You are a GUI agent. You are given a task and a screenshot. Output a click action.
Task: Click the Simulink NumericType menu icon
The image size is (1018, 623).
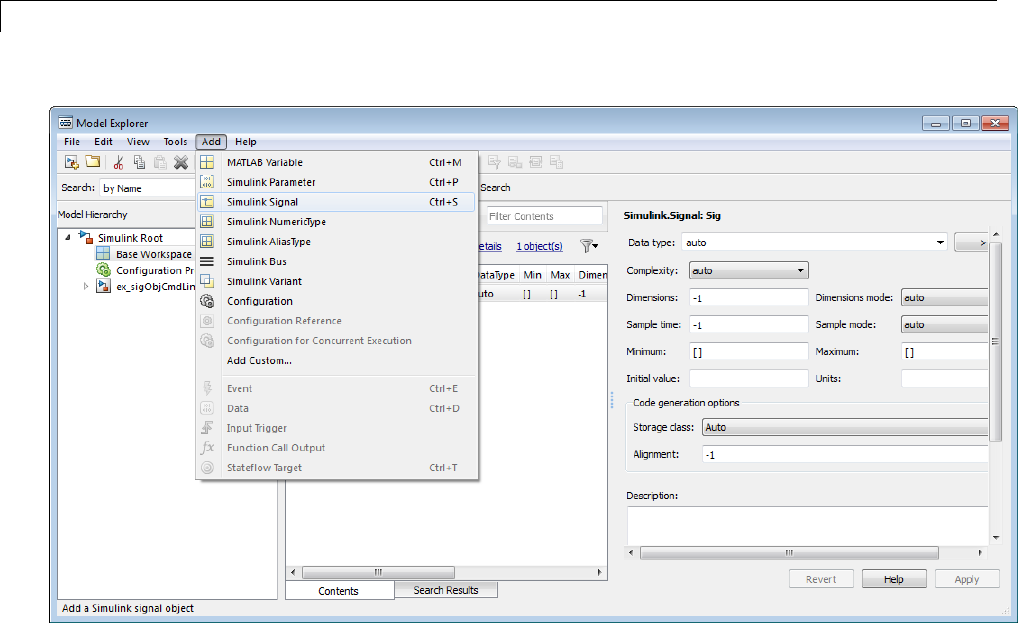(x=207, y=221)
